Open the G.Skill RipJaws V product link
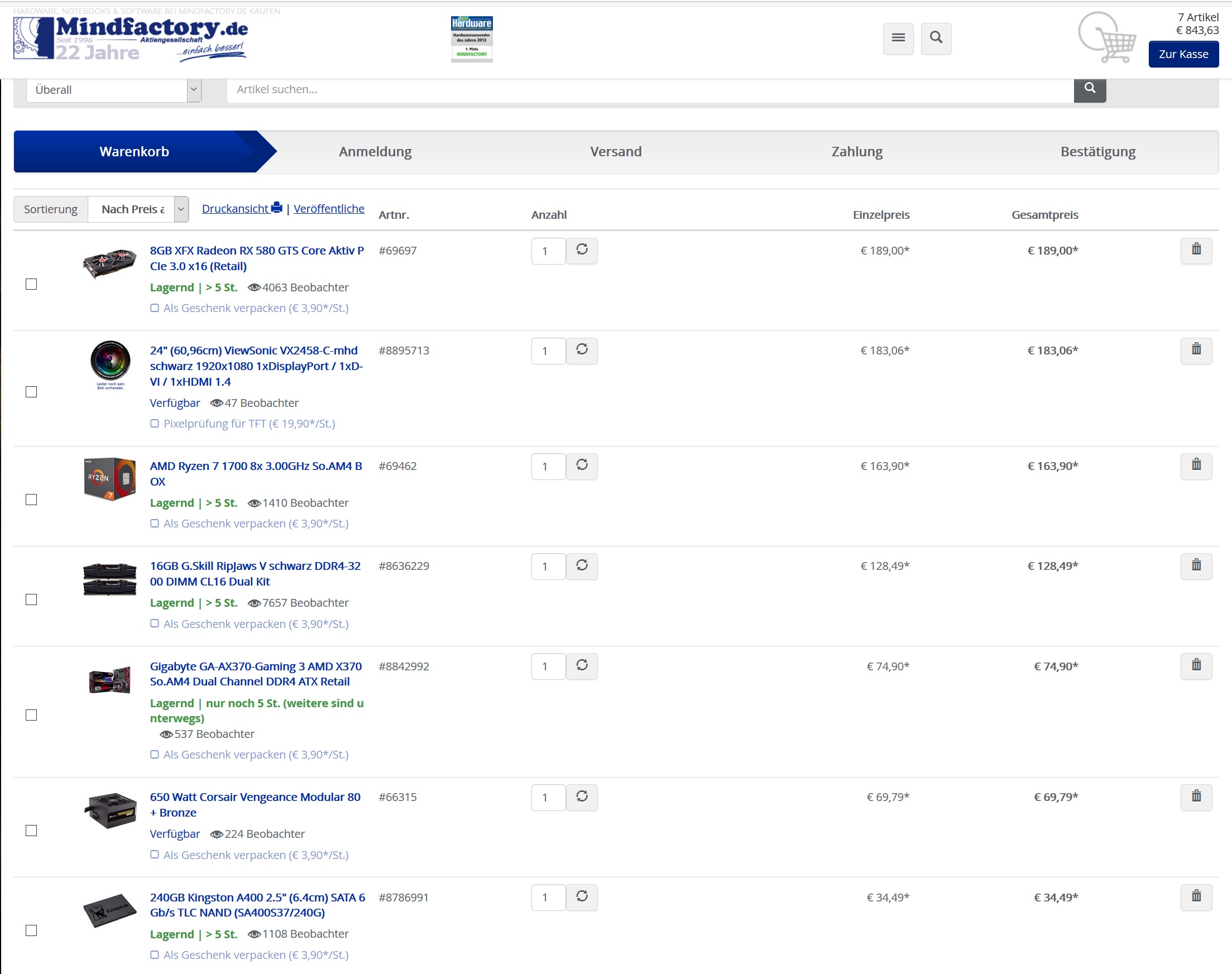 256,574
